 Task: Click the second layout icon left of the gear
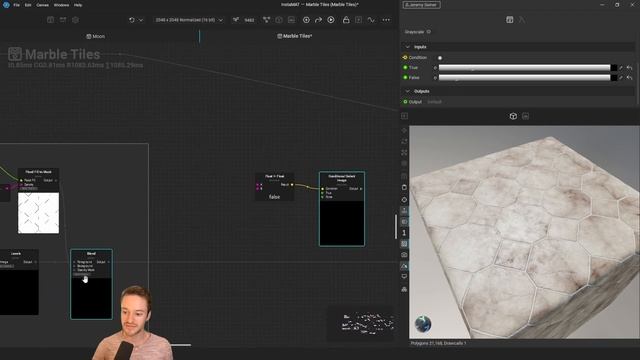(63, 20)
